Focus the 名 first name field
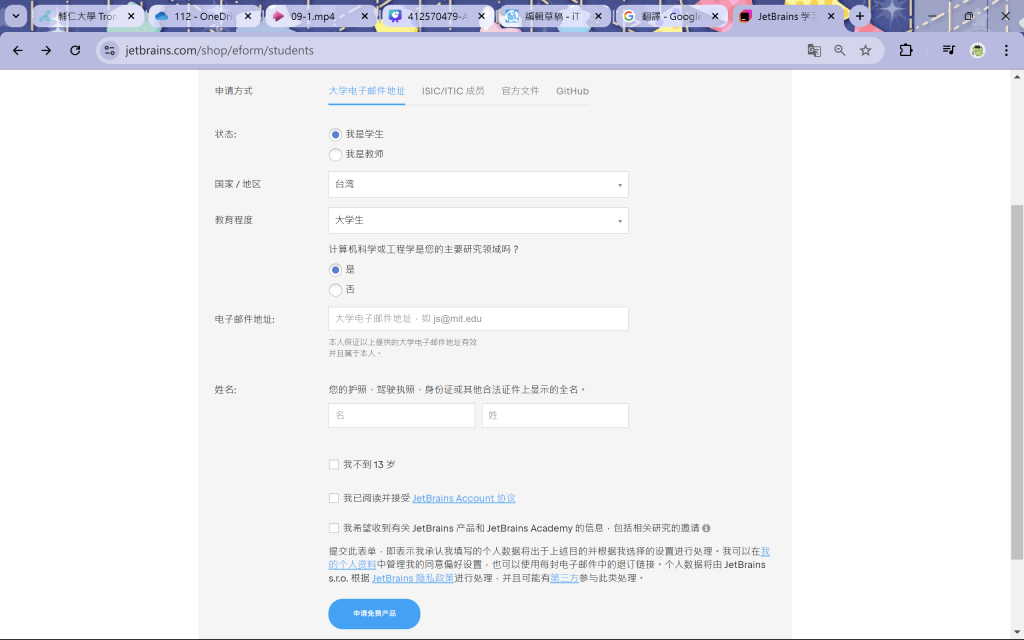Image resolution: width=1024 pixels, height=640 pixels. [402, 415]
